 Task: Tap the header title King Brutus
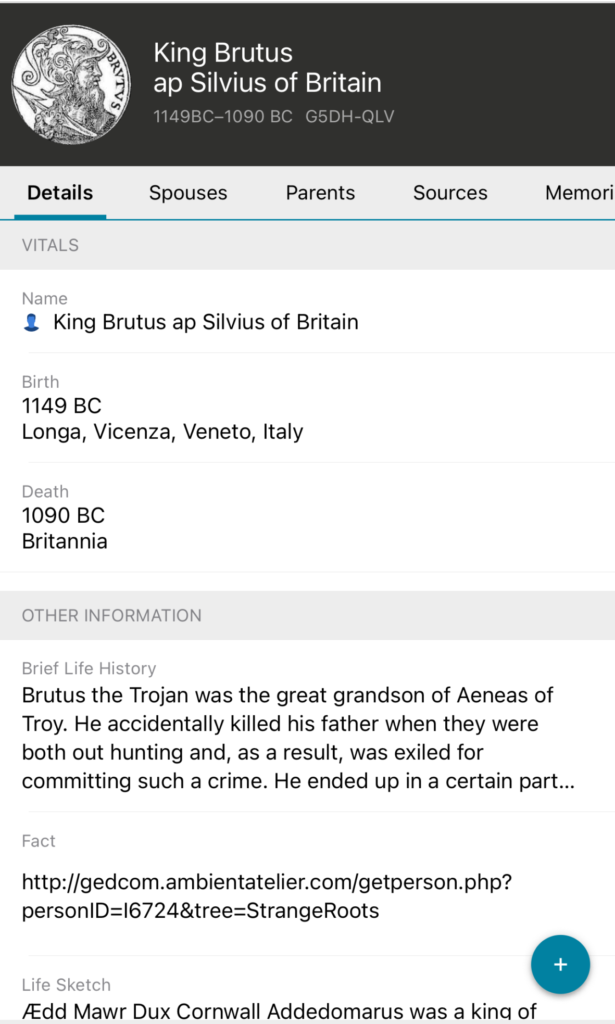pos(223,53)
